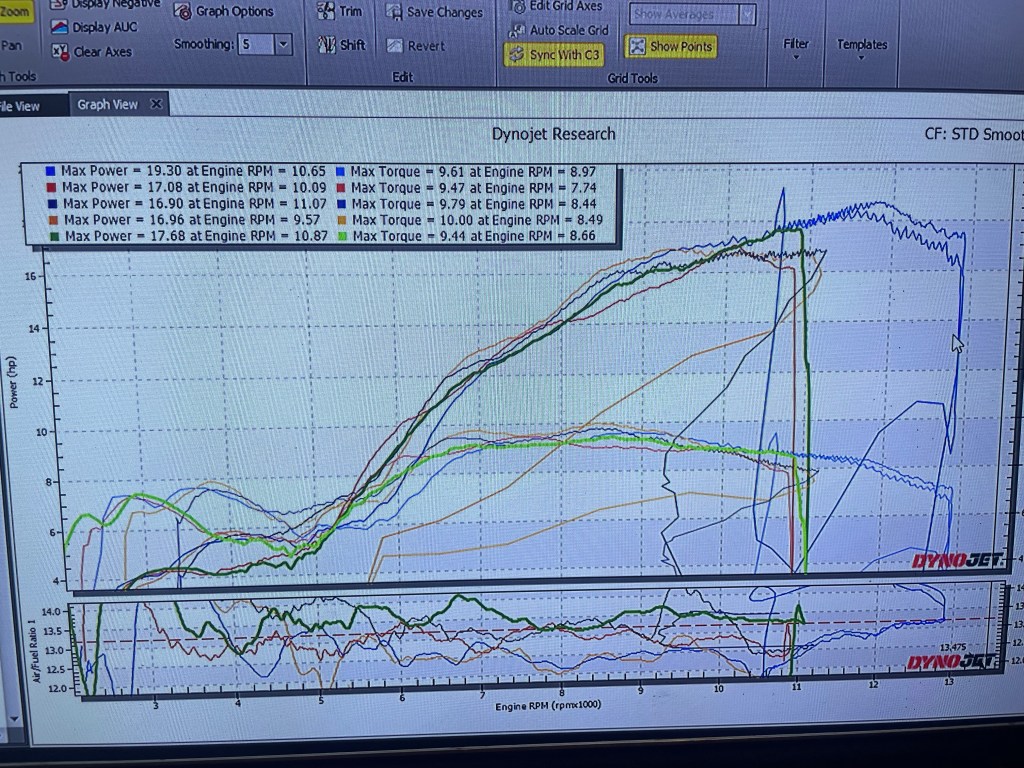Switch to the Graph View tab
Image resolution: width=1024 pixels, height=768 pixels.
tap(107, 104)
